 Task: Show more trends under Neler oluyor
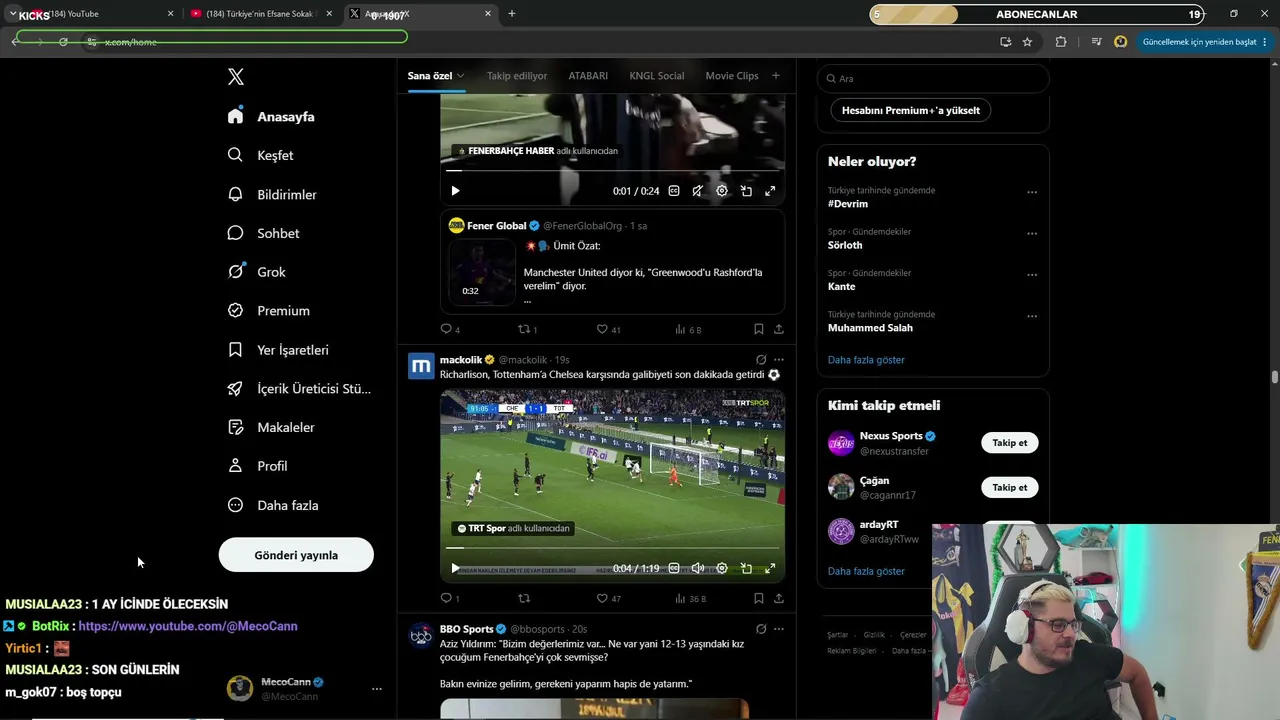pyautogui.click(x=866, y=360)
